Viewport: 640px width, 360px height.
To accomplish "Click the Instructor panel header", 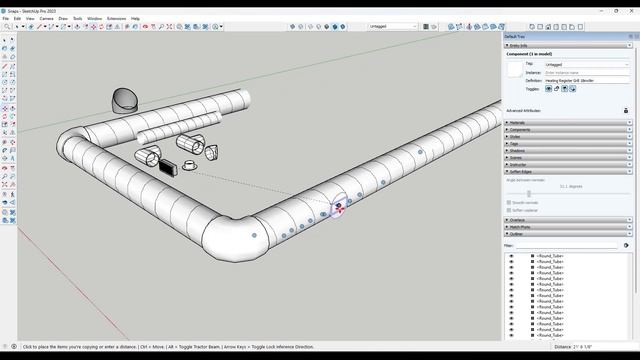I will point(568,164).
